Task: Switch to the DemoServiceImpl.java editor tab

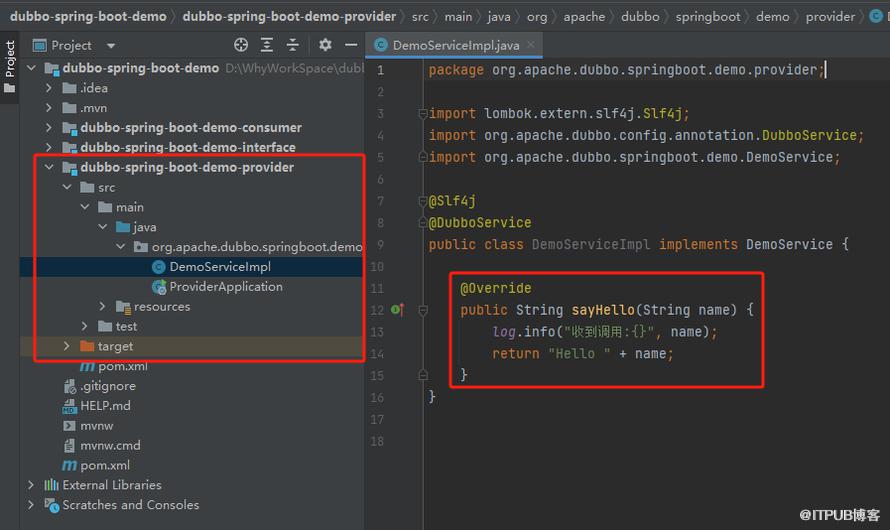Action: [x=455, y=45]
